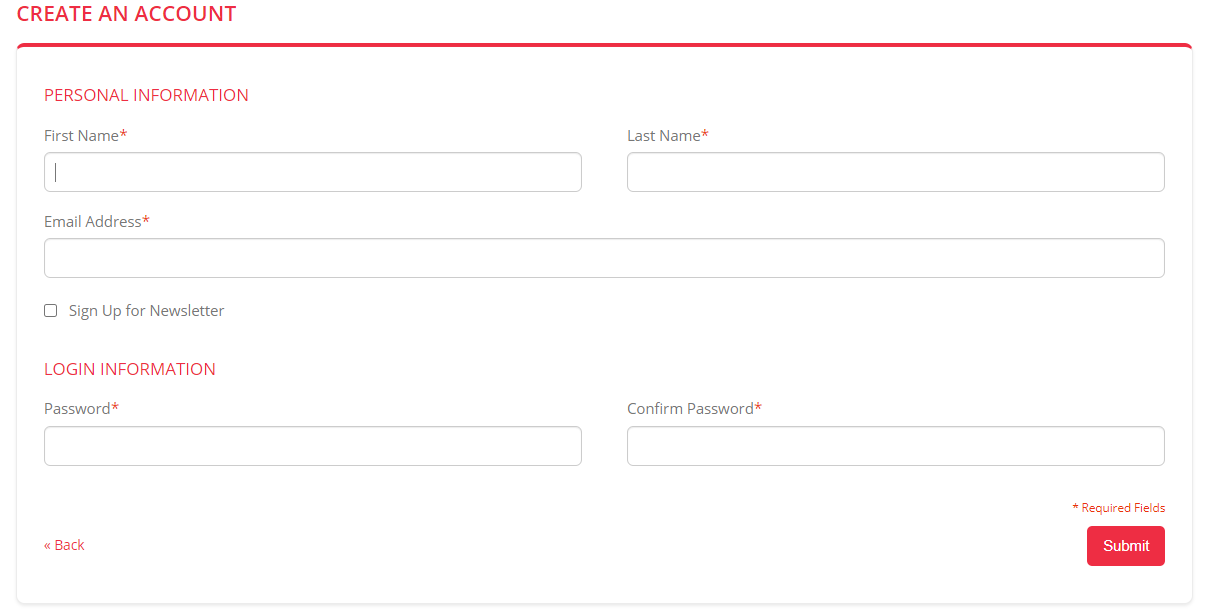Click the Create an Account page heading
This screenshot has width=1210, height=611.
click(127, 14)
